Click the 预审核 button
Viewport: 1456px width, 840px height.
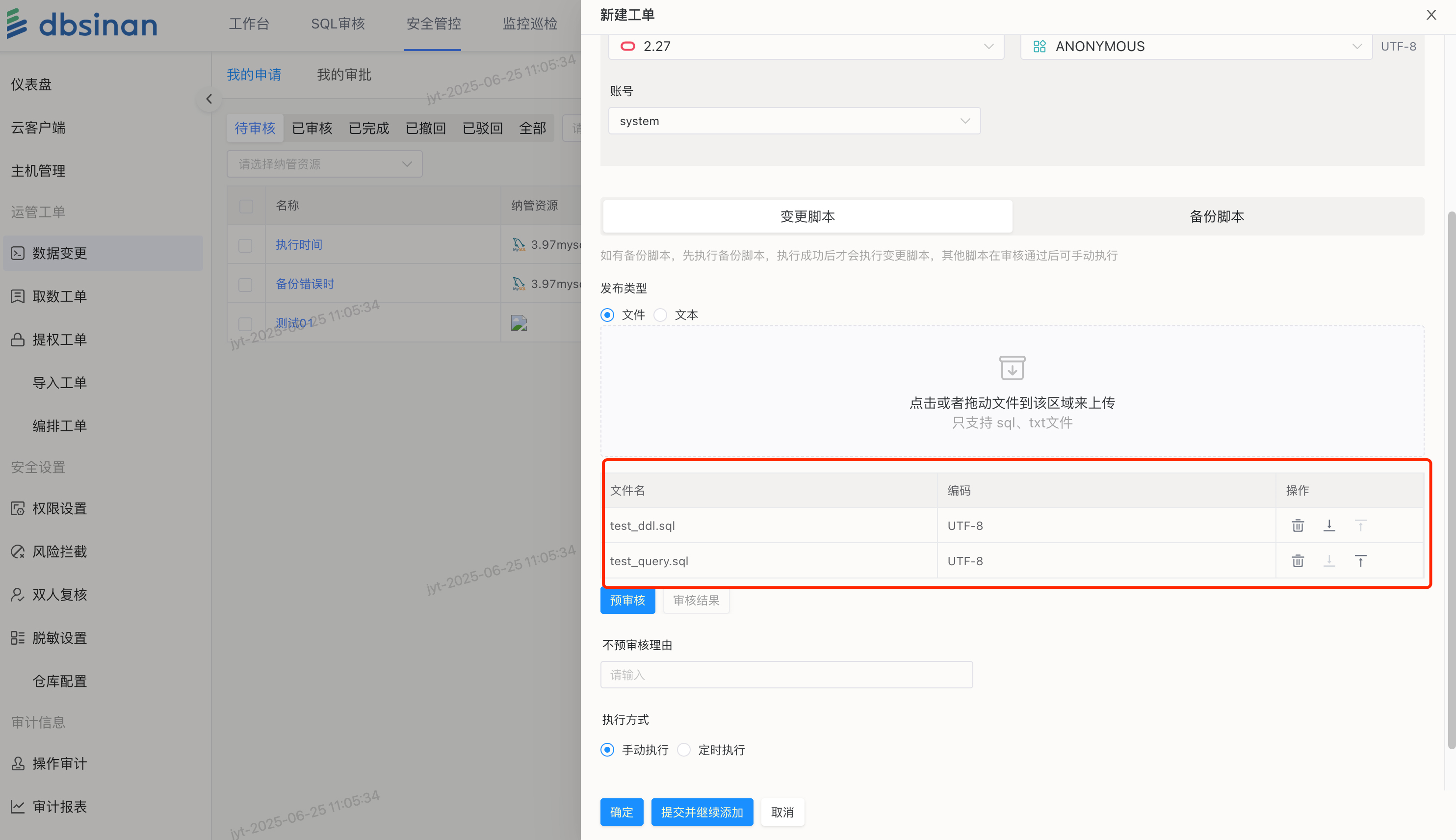627,601
